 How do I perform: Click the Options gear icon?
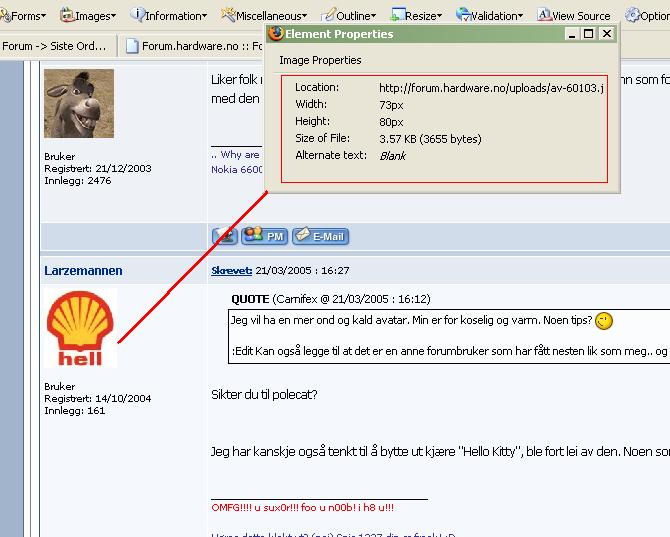click(x=632, y=15)
